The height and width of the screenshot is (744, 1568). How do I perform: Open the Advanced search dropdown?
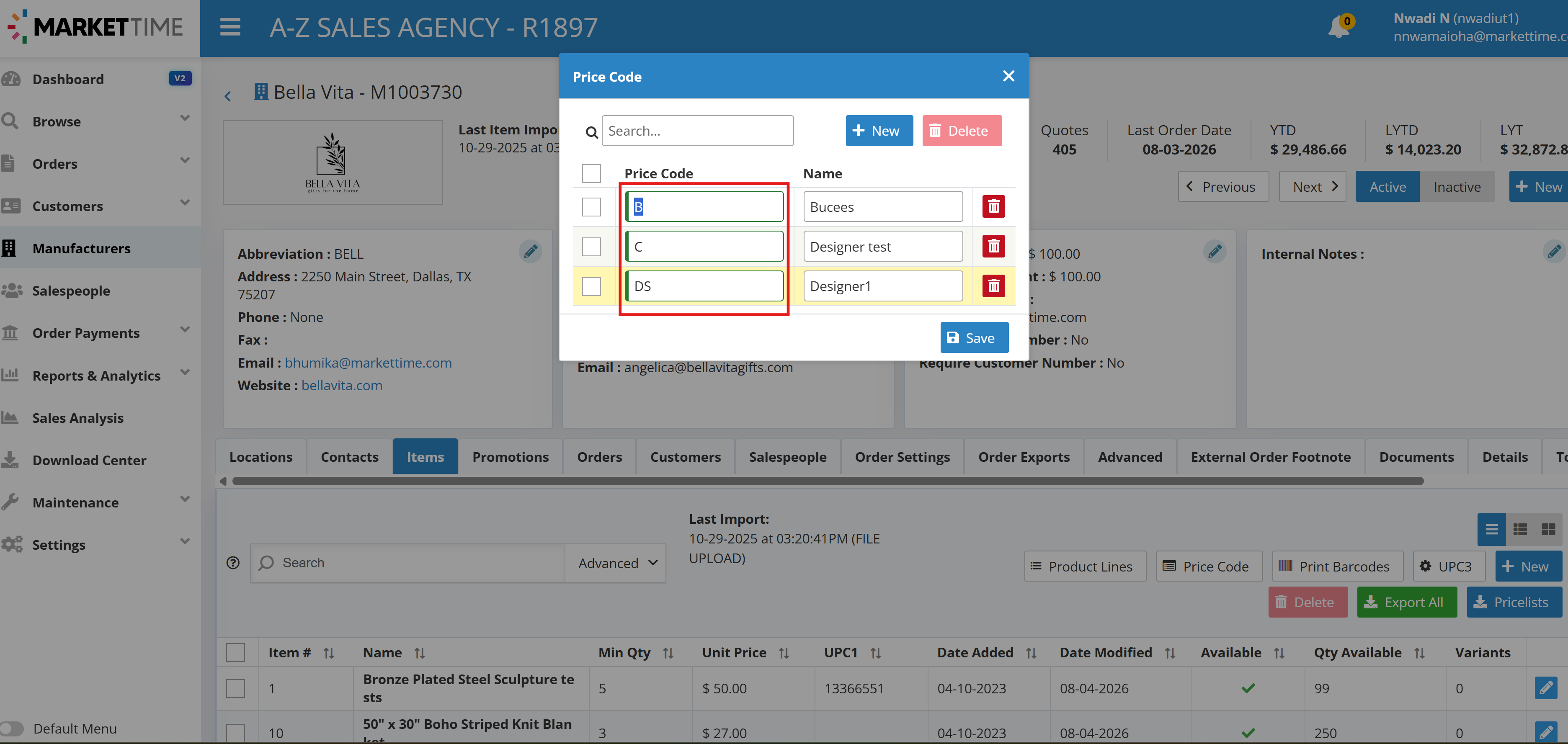(x=615, y=563)
